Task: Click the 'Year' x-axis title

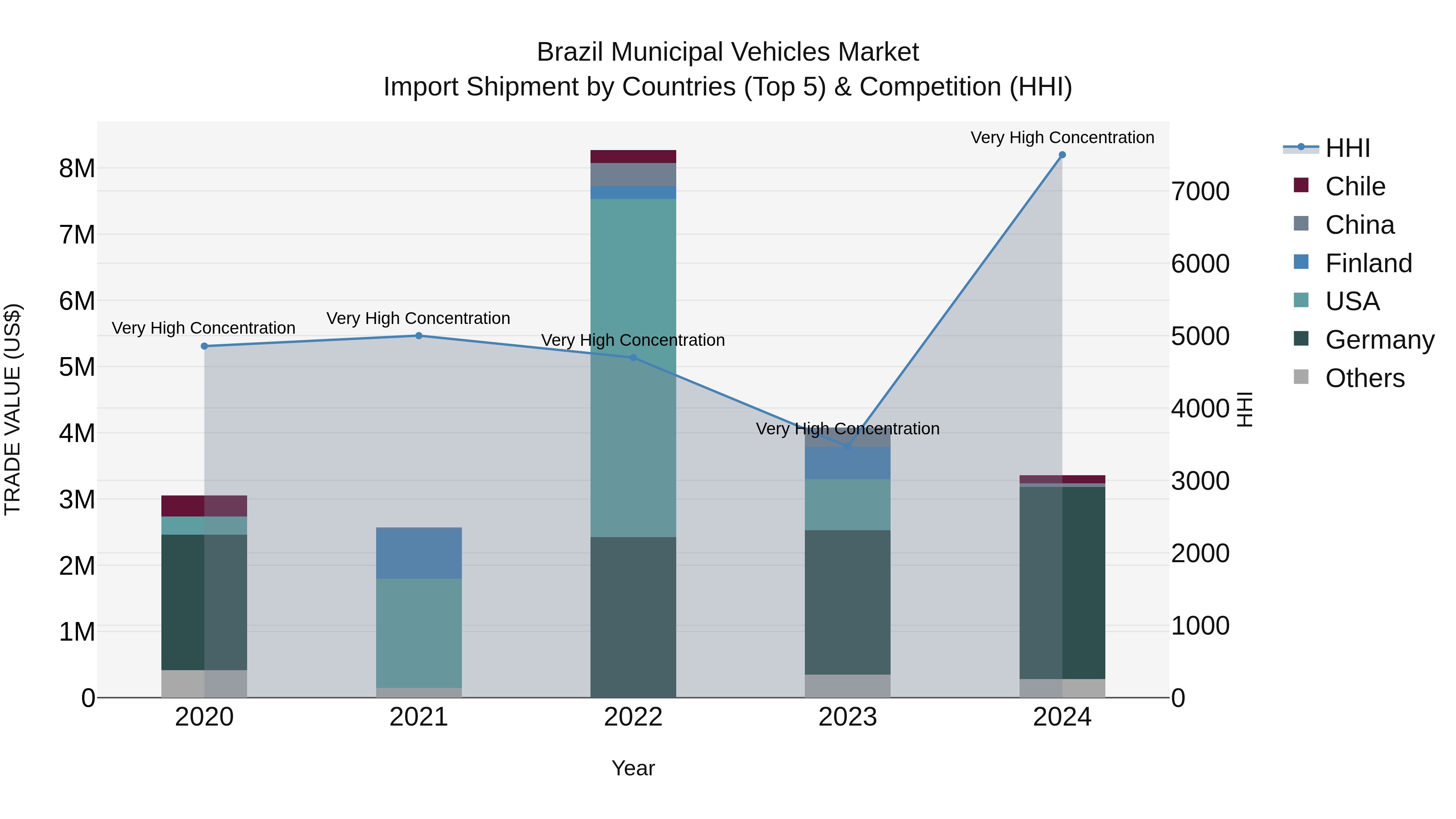Action: click(633, 768)
